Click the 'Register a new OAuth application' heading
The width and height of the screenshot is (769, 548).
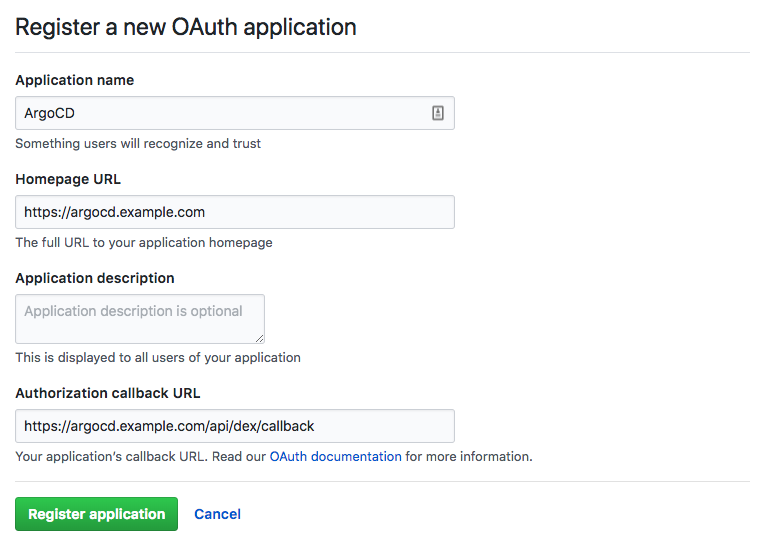pyautogui.click(x=186, y=27)
